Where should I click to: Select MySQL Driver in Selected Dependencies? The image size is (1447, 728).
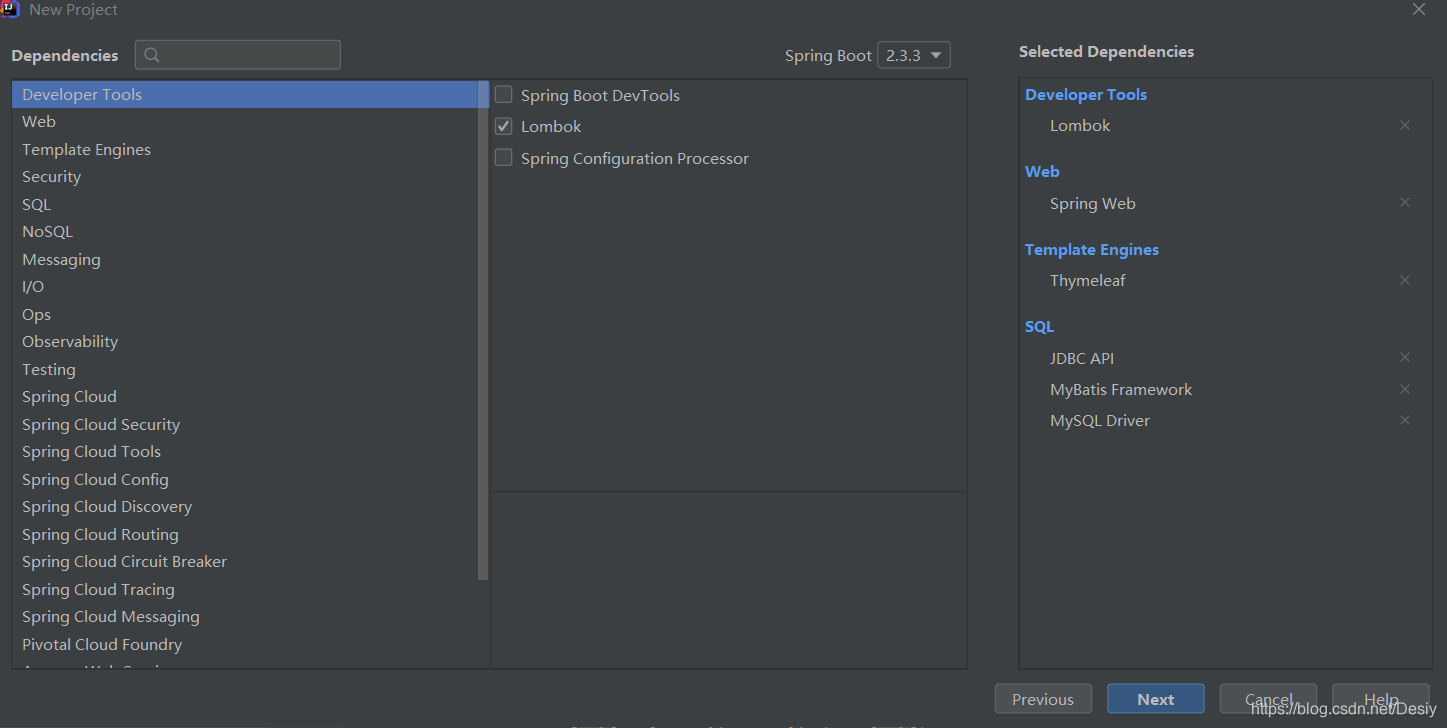click(x=1100, y=420)
